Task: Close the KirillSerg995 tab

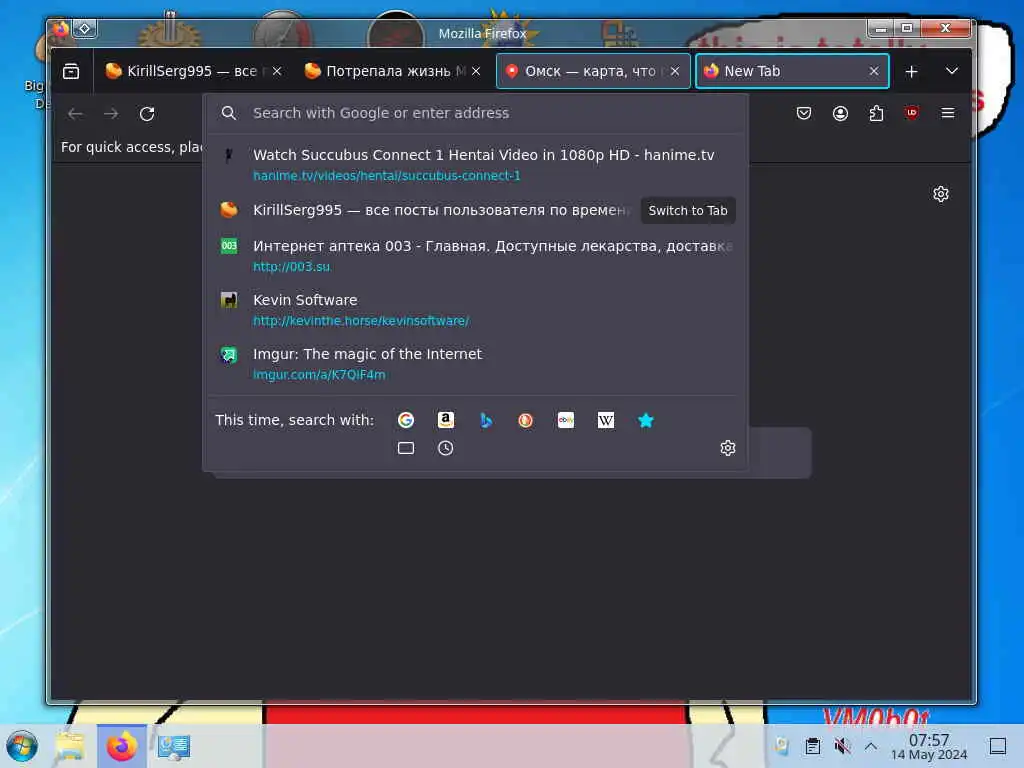Action: coord(277,71)
